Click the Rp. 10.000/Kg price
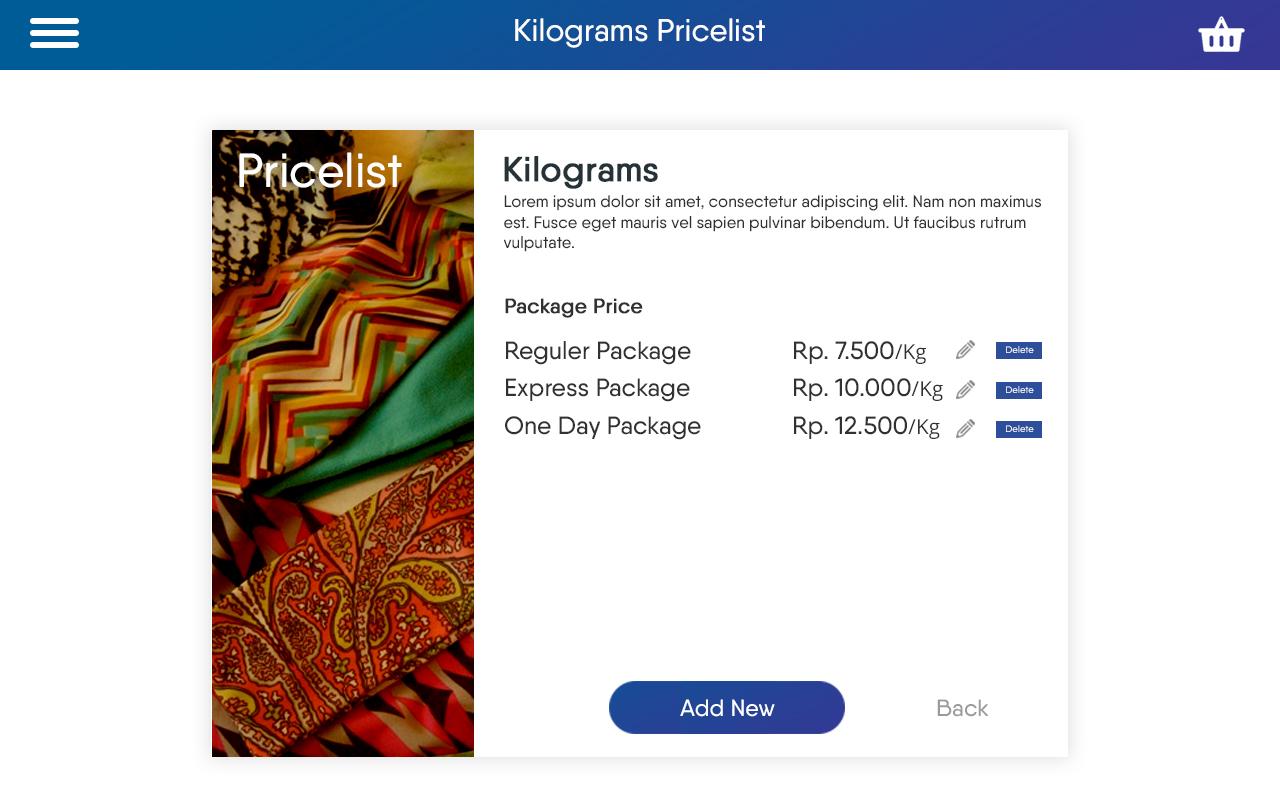The width and height of the screenshot is (1280, 800). point(867,388)
